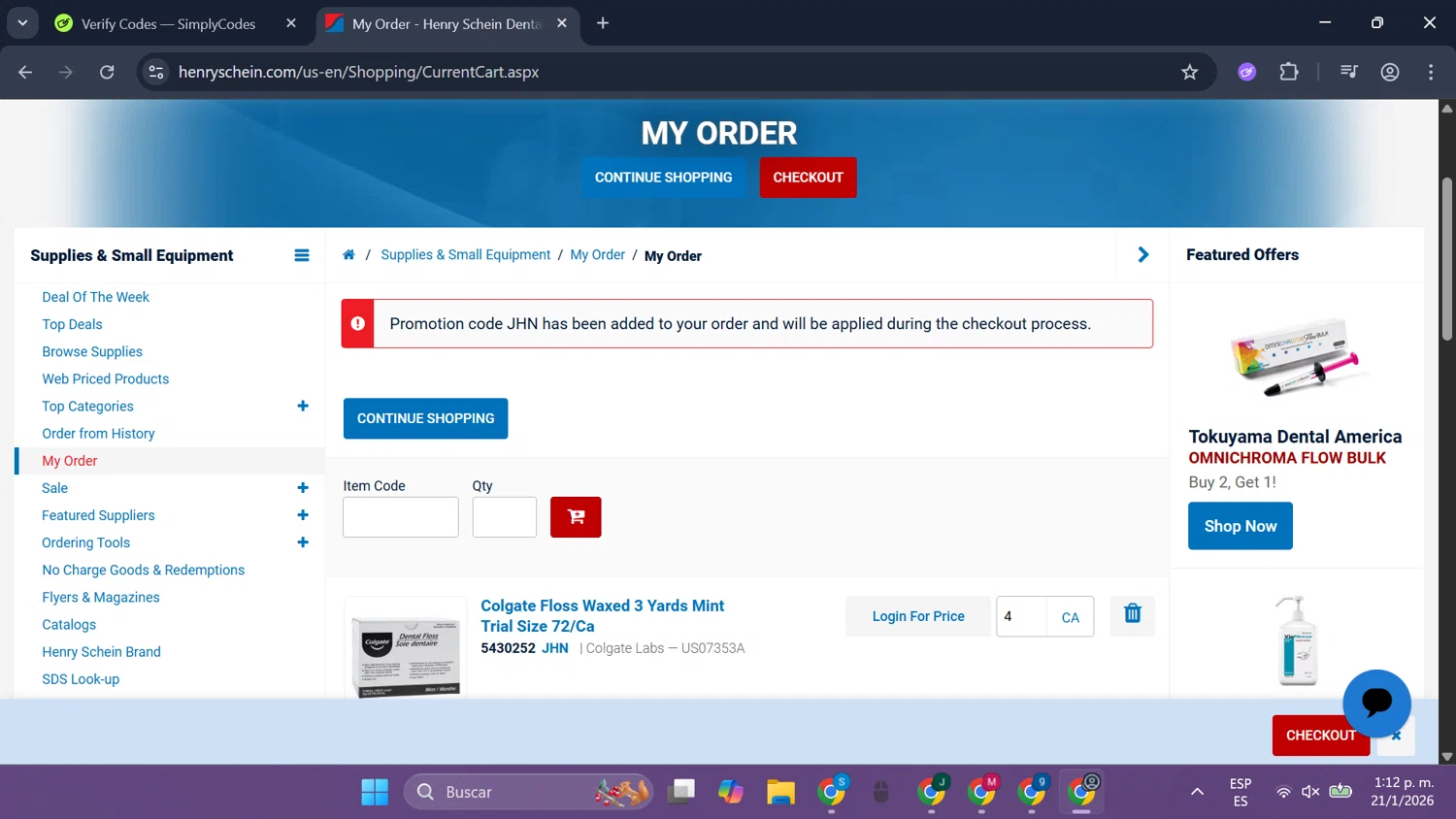Open a new browser tab
The height and width of the screenshot is (819, 1456).
click(x=603, y=23)
